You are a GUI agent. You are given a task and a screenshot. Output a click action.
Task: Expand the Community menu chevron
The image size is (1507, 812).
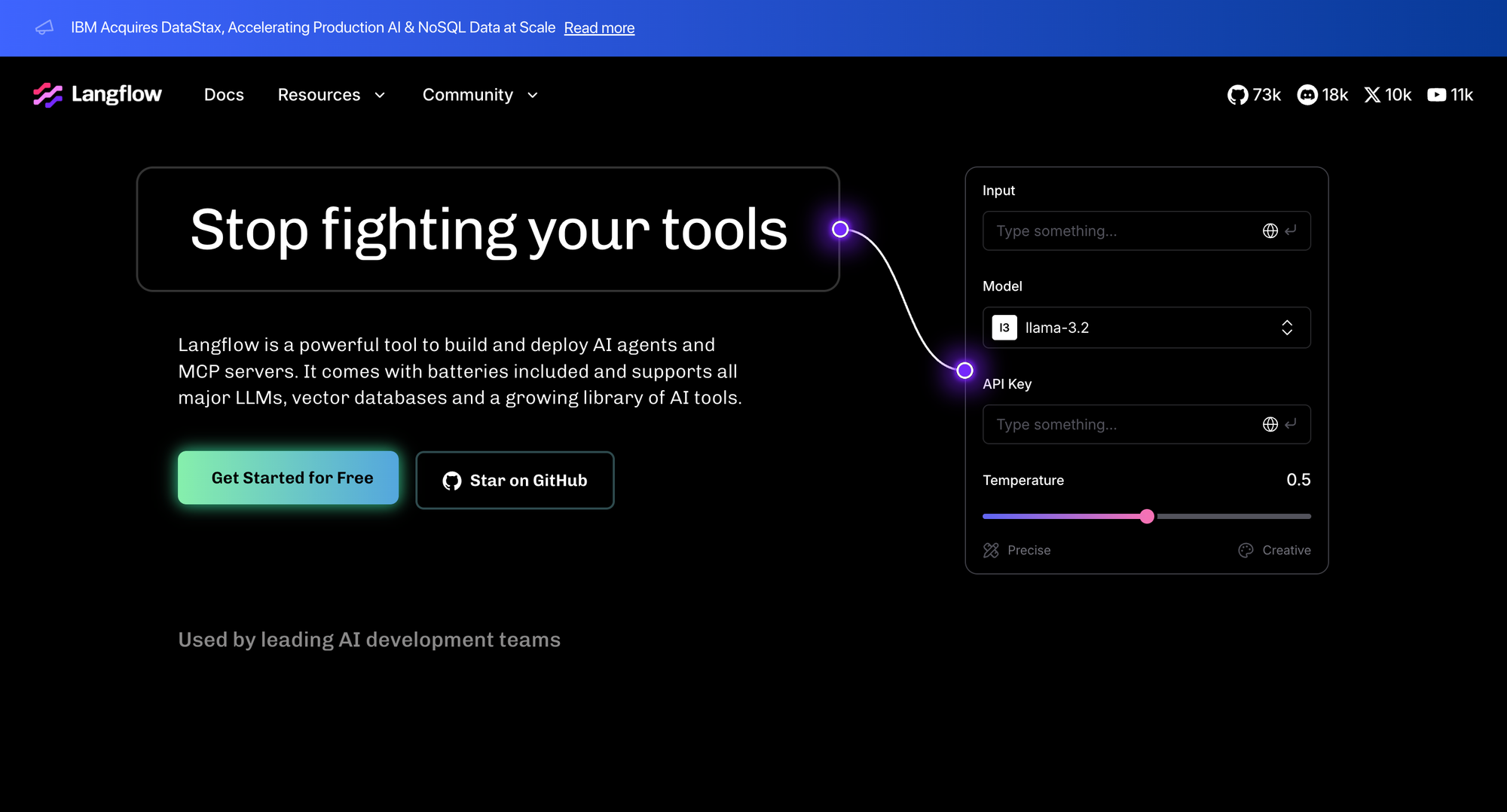533,96
